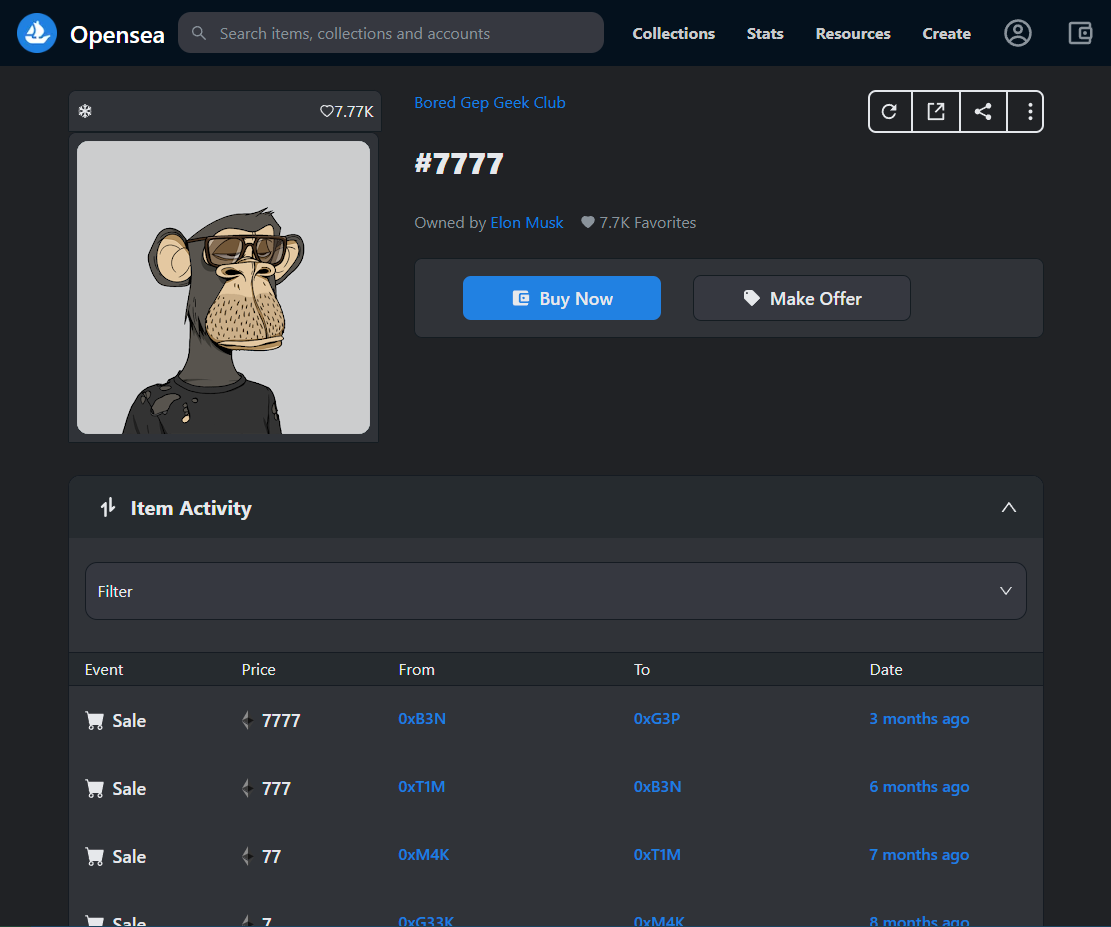
Task: Open sender address 0xM4K in 77 sale
Action: click(x=424, y=855)
